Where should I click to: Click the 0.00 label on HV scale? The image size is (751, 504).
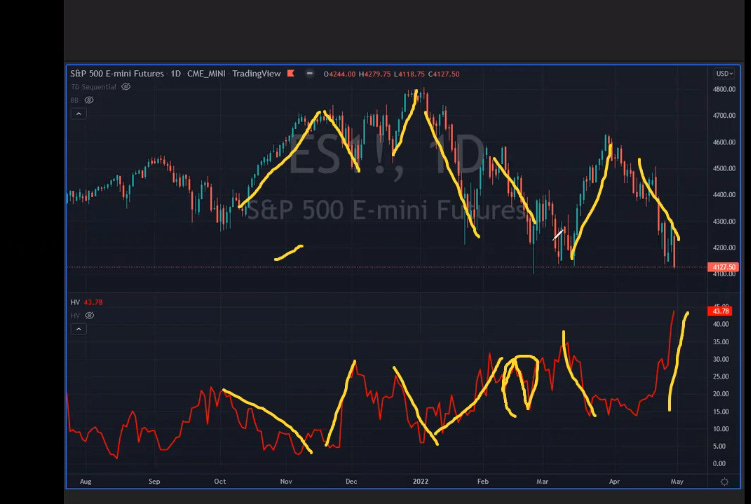coord(719,463)
